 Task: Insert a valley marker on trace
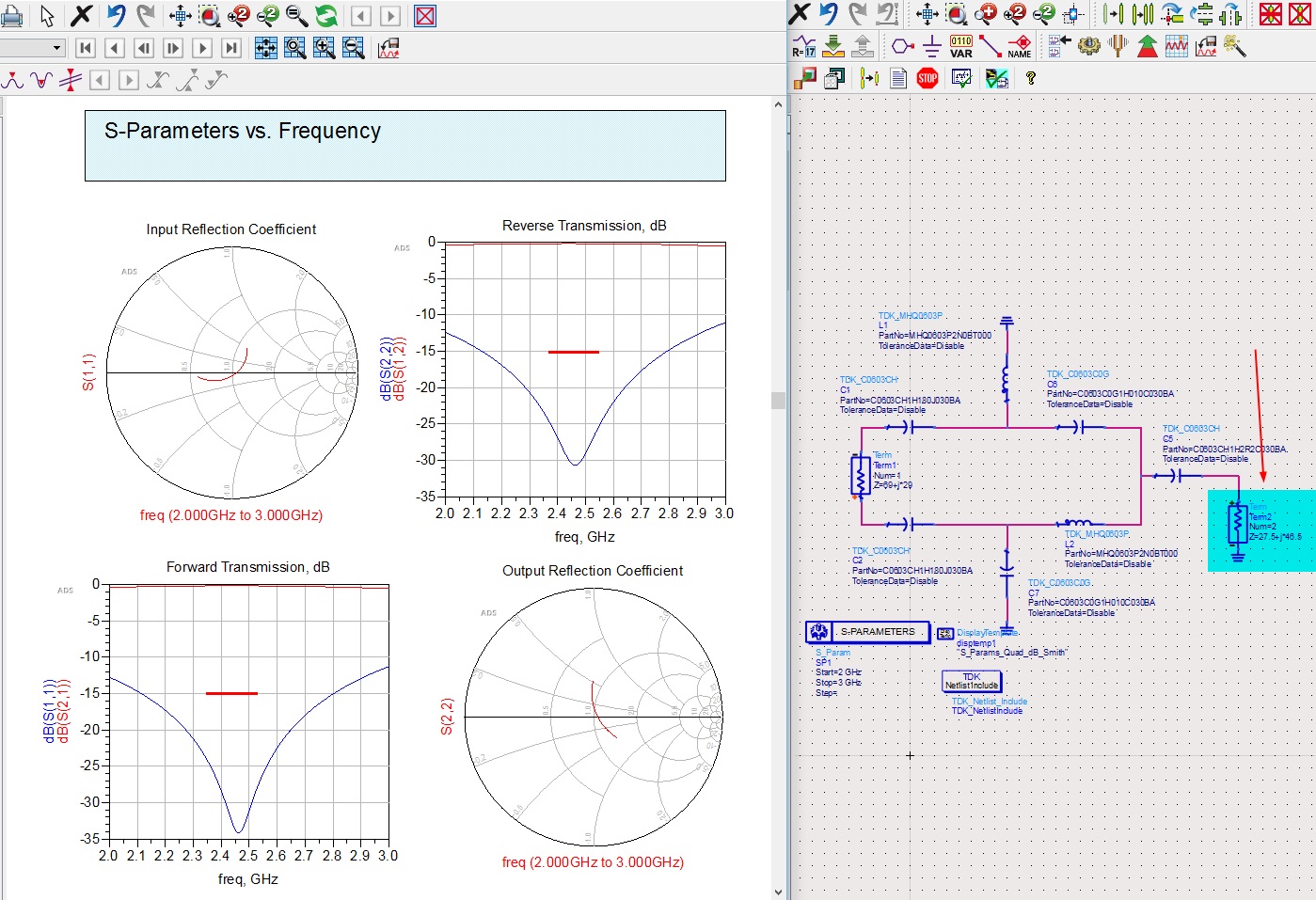[x=41, y=80]
